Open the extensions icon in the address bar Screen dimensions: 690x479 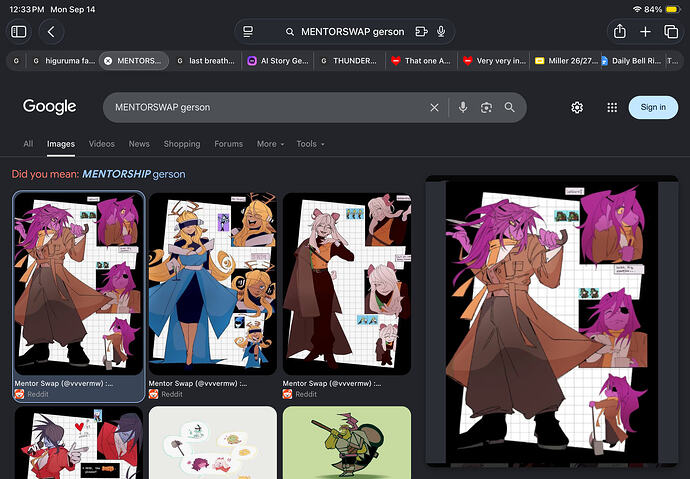click(421, 32)
